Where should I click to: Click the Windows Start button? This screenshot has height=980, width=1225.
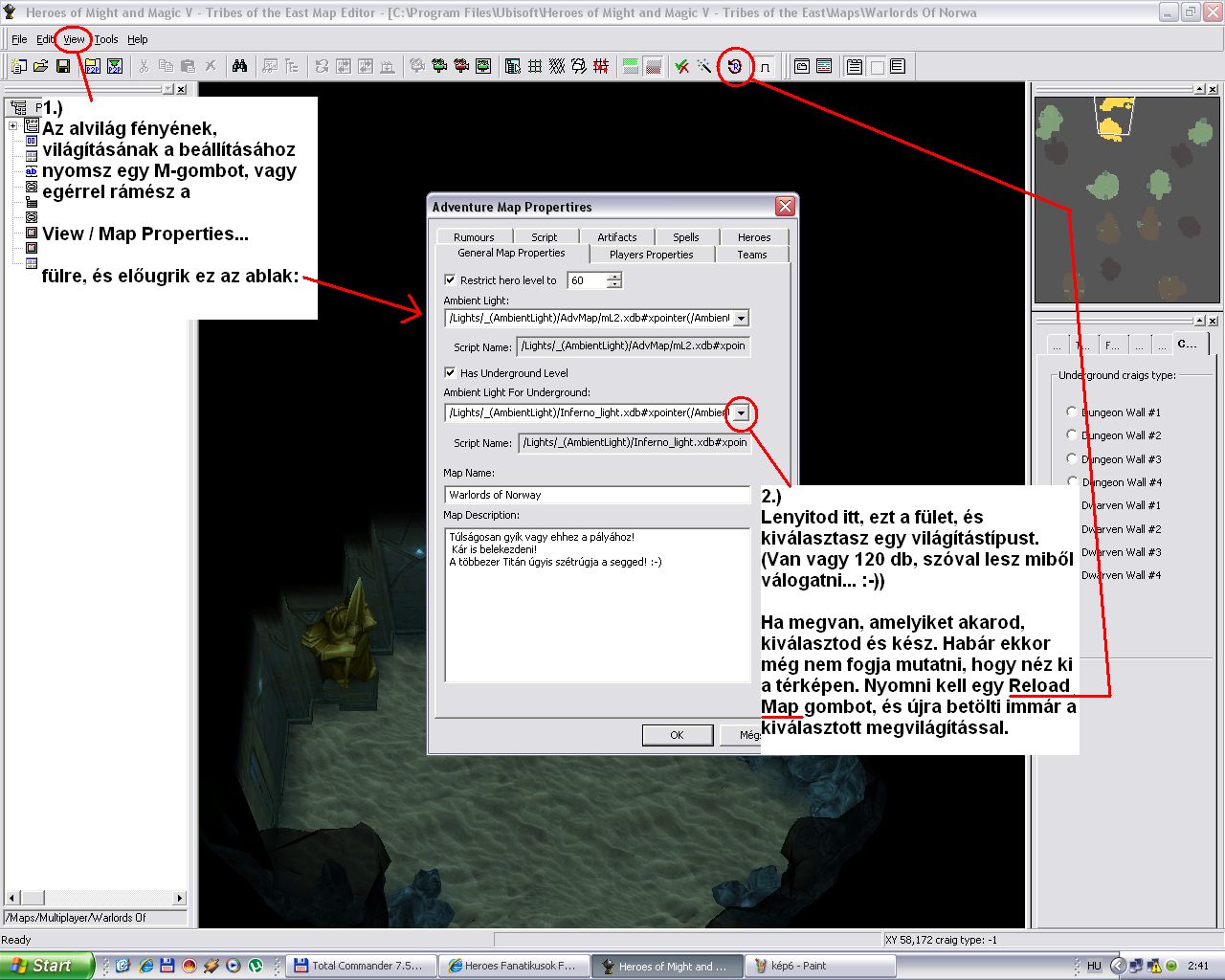point(47,966)
